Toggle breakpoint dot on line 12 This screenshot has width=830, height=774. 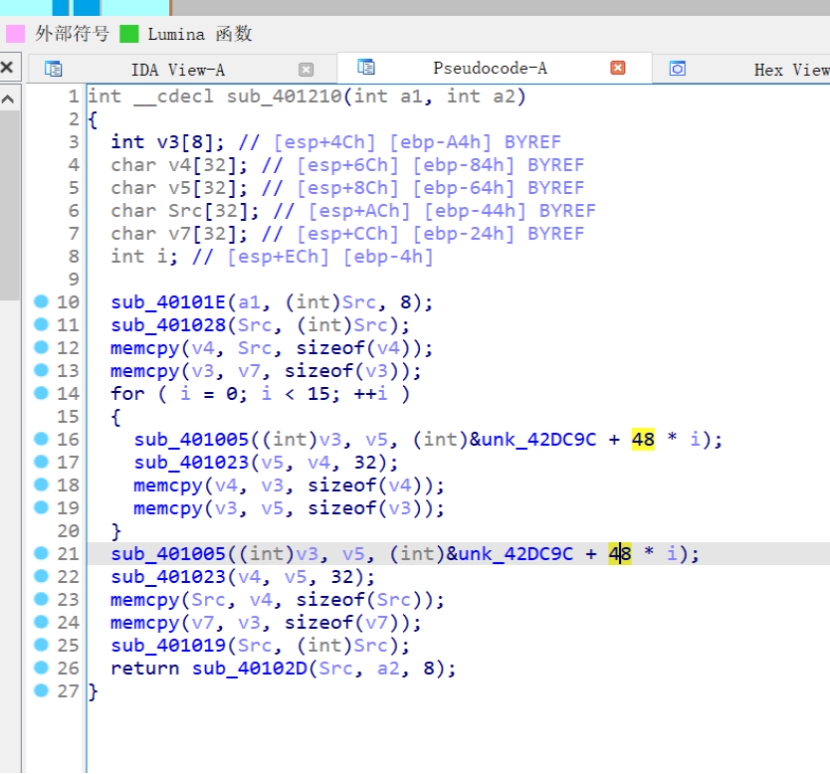point(41,347)
